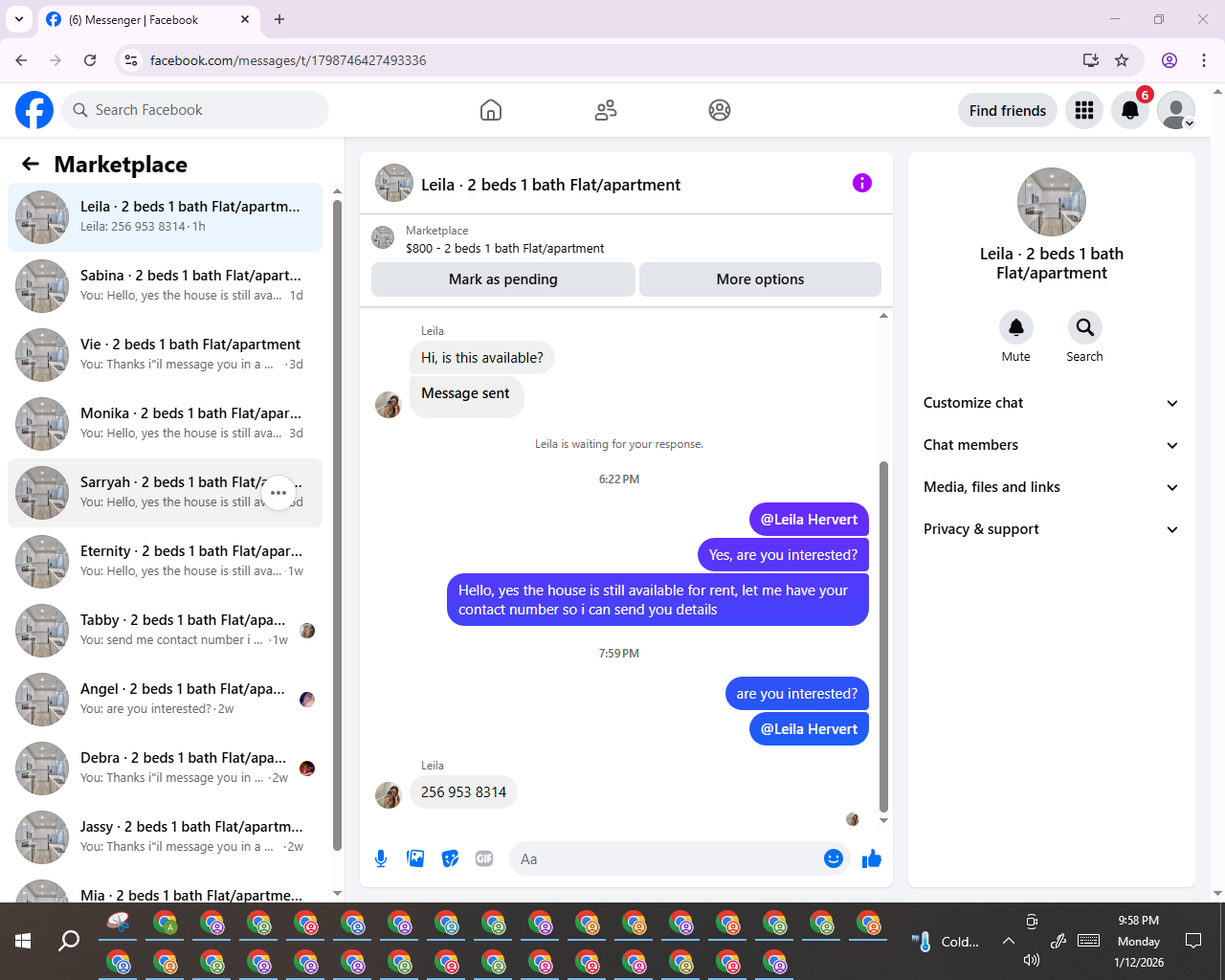Click Leila's listing thumbnail in right panel
Screen dimensions: 1225x980
1052,202
